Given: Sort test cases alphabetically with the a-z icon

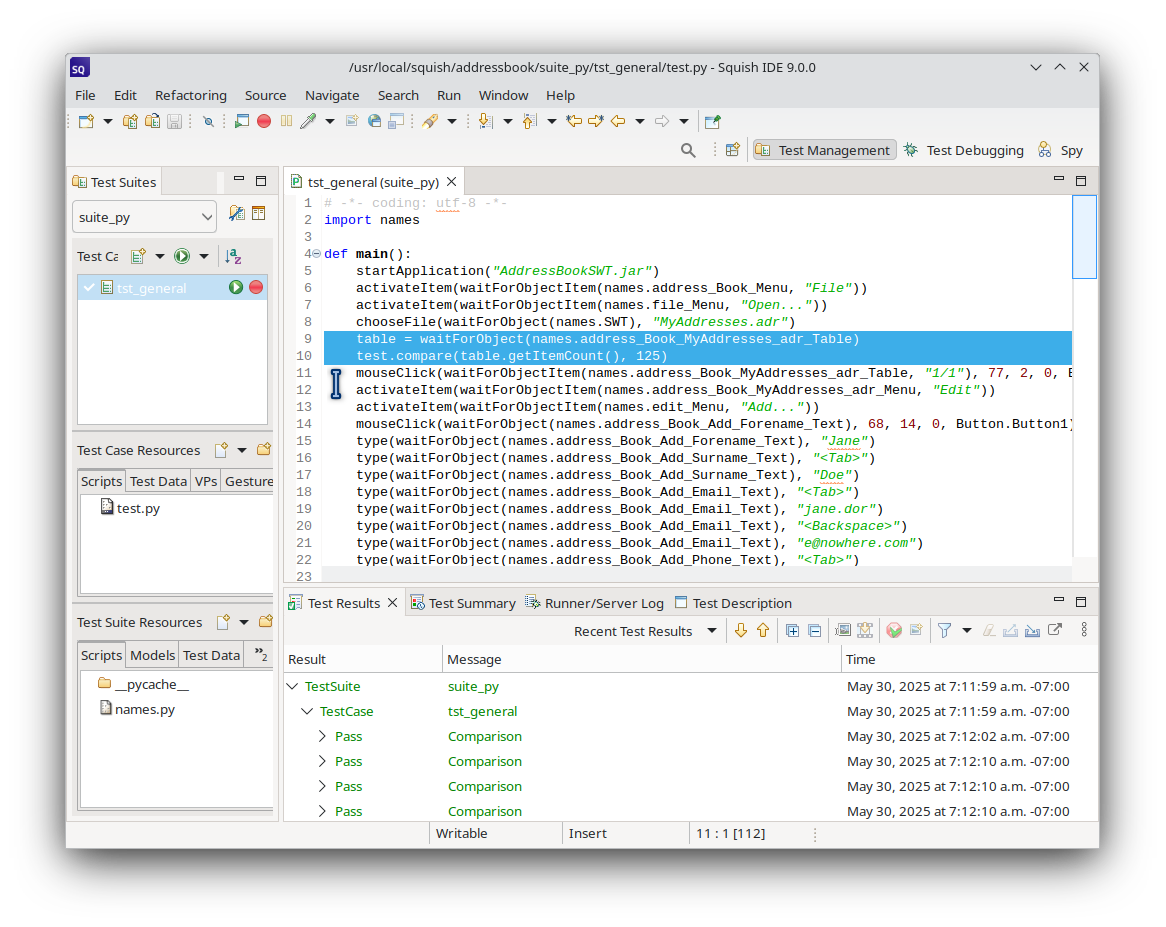Looking at the screenshot, I should point(233,256).
